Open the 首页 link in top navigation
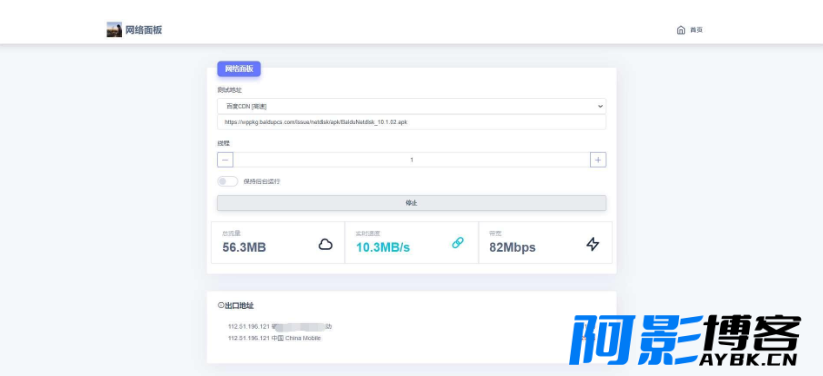Screen dimensions: 823x376 pyautogui.click(x=696, y=30)
